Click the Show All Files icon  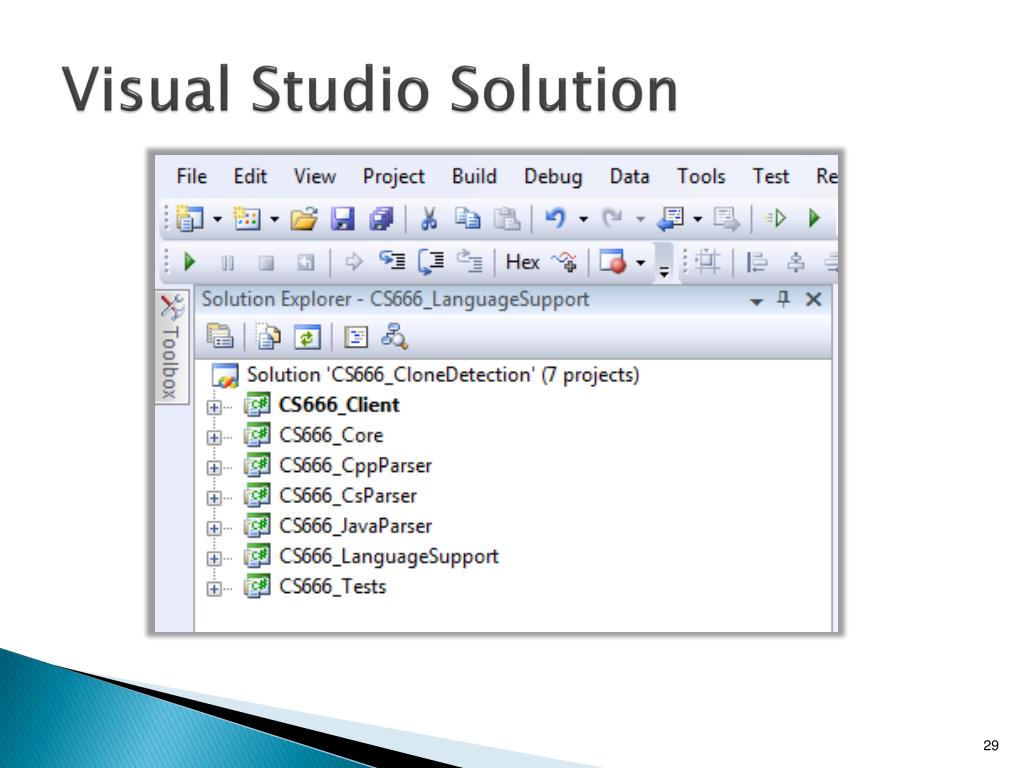[x=268, y=337]
